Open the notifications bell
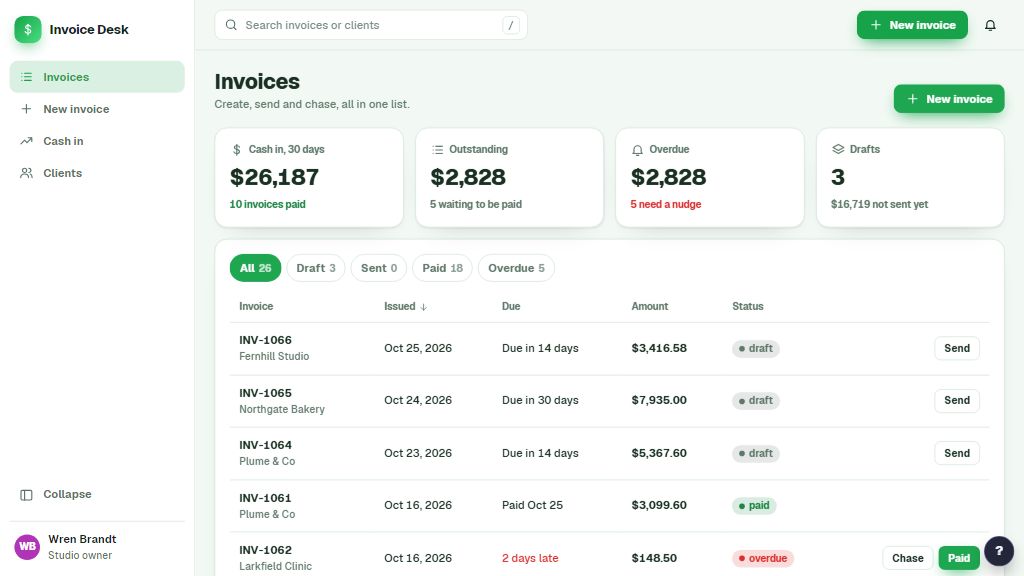 click(x=990, y=25)
